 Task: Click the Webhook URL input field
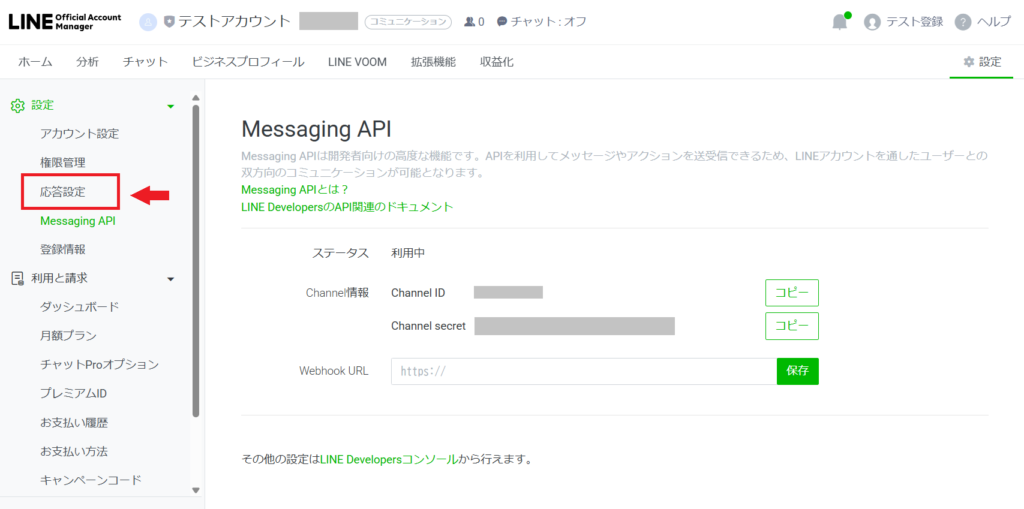(583, 371)
